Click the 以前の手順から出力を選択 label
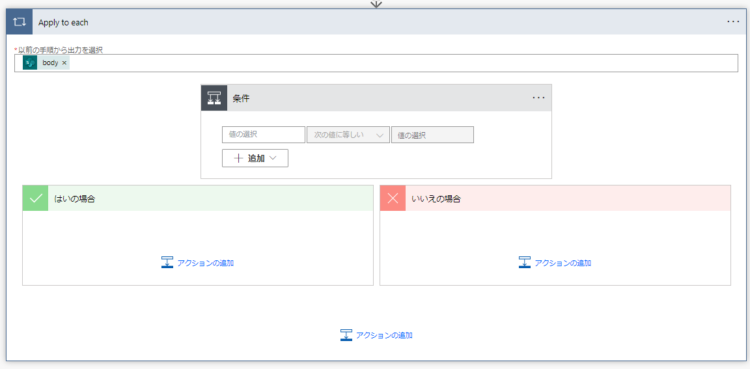This screenshot has height=369, width=750. [60, 50]
